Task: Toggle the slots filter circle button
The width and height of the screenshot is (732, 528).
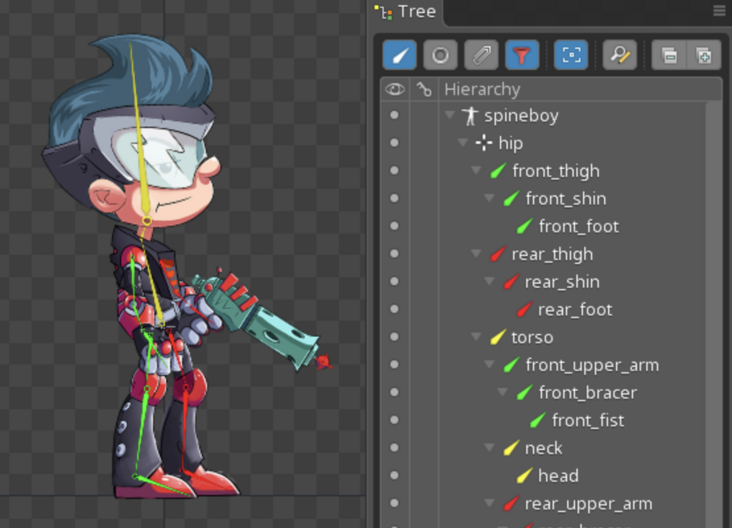Action: (440, 54)
